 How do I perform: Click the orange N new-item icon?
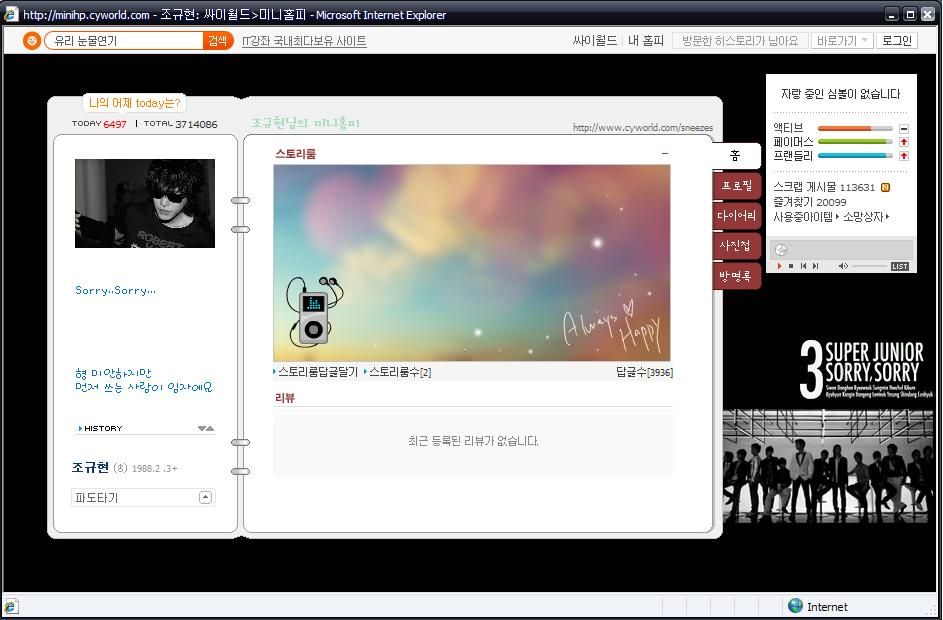point(885,187)
